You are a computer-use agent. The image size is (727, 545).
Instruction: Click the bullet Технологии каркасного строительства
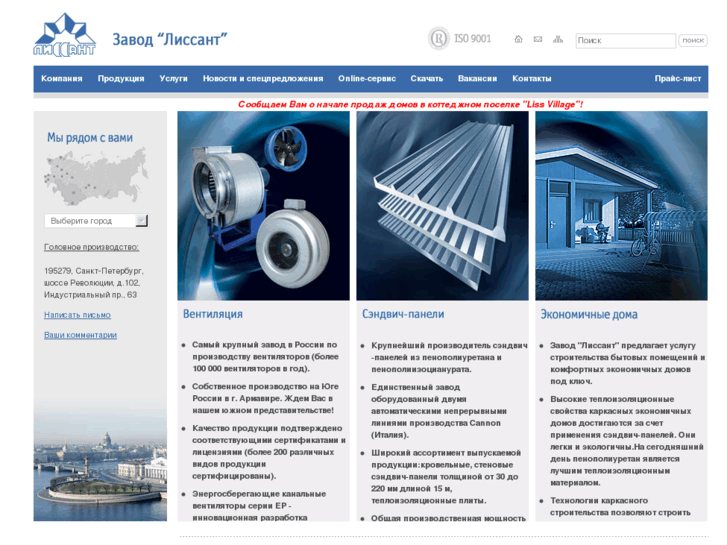[620, 507]
